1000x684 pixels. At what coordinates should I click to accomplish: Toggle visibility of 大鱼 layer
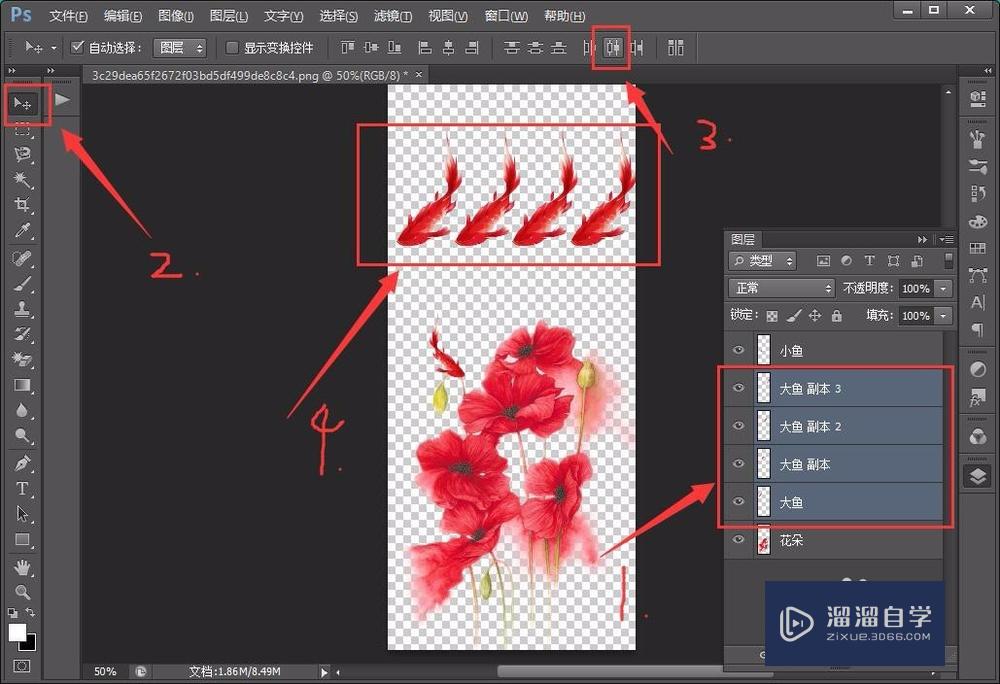point(739,501)
